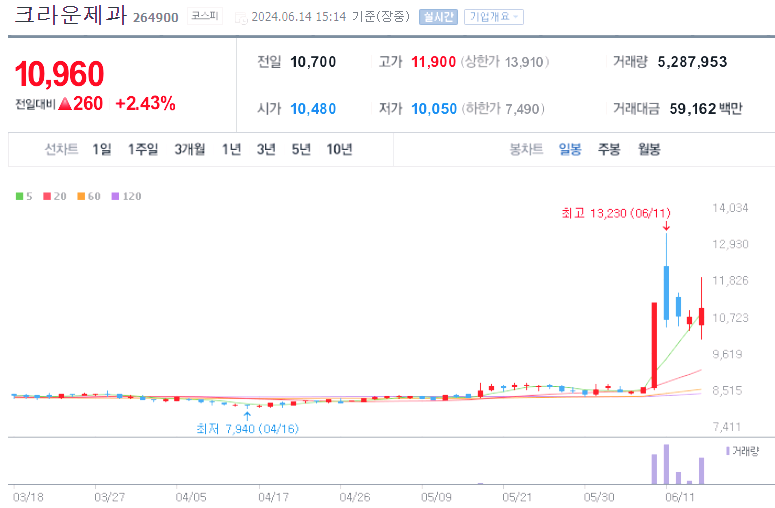Click the 14,034 price axis label

(x=730, y=208)
